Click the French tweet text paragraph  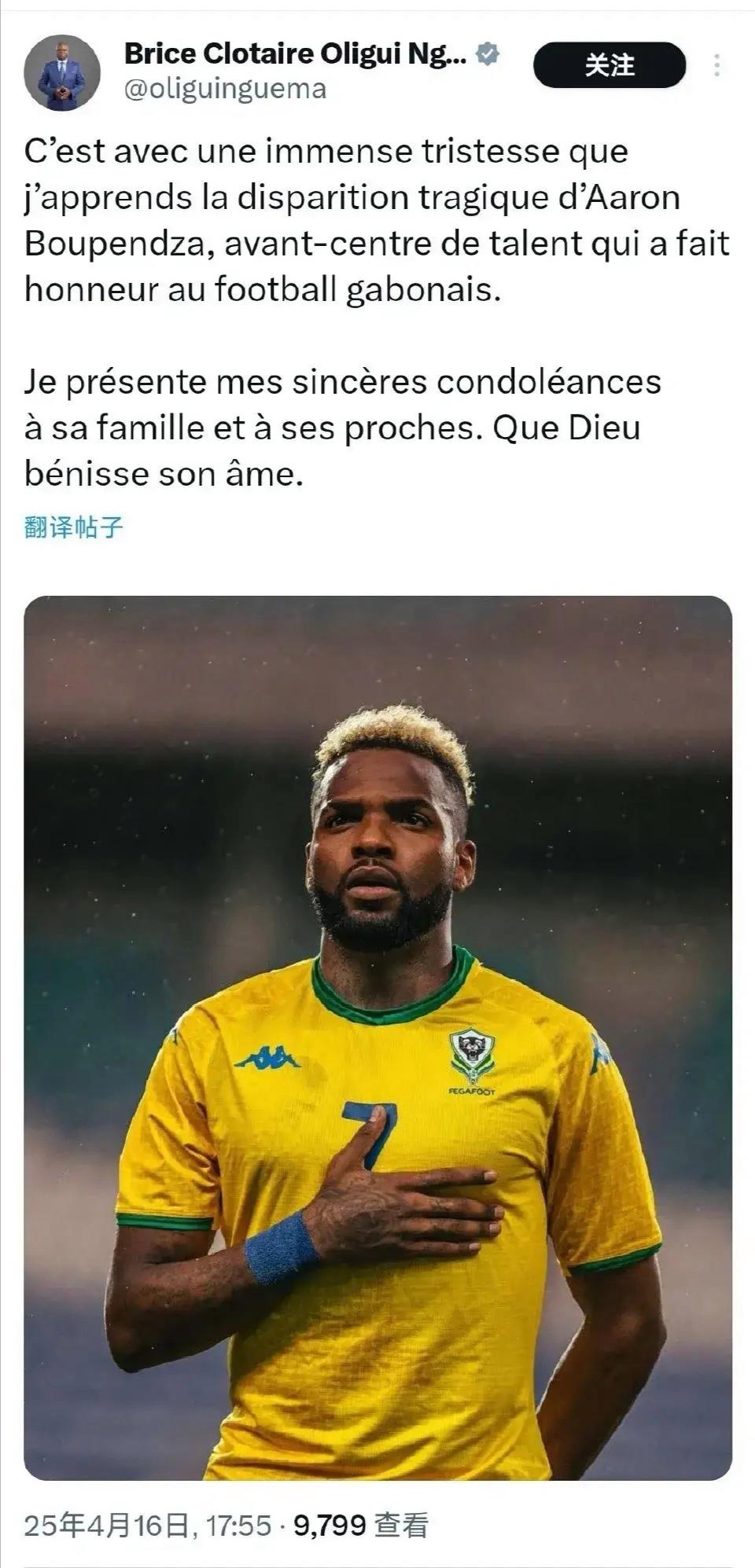click(x=377, y=220)
